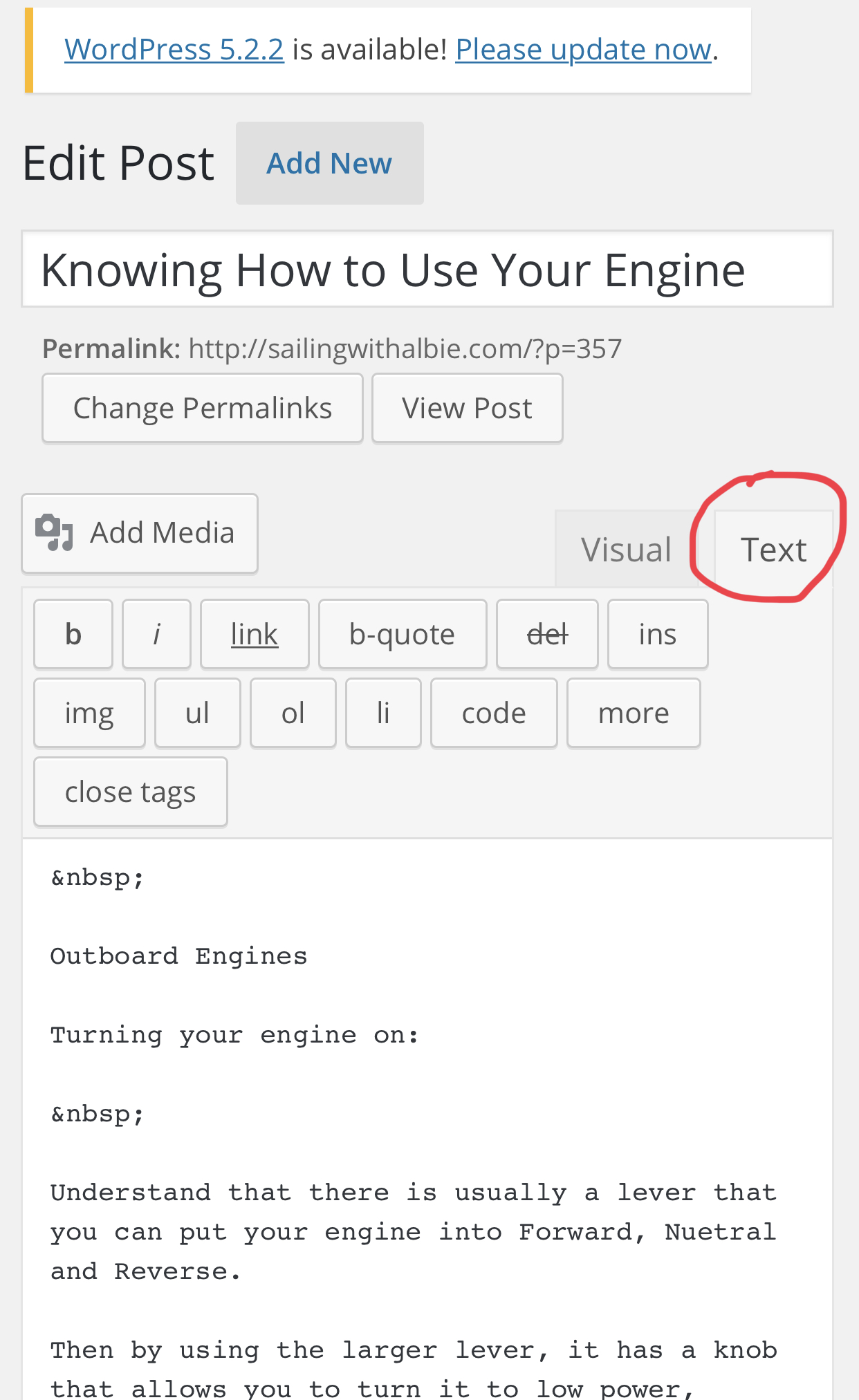Image resolution: width=859 pixels, height=1400 pixels.
Task: Wrap selection using code button
Action: [494, 713]
